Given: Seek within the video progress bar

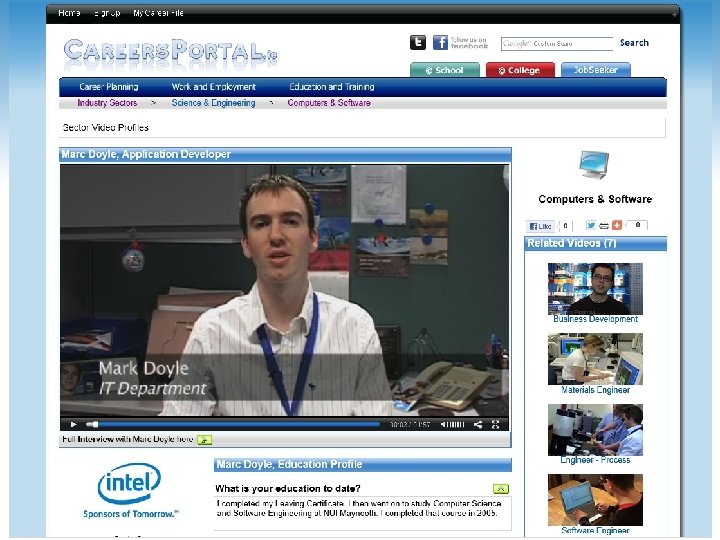Looking at the screenshot, I should tap(233, 425).
